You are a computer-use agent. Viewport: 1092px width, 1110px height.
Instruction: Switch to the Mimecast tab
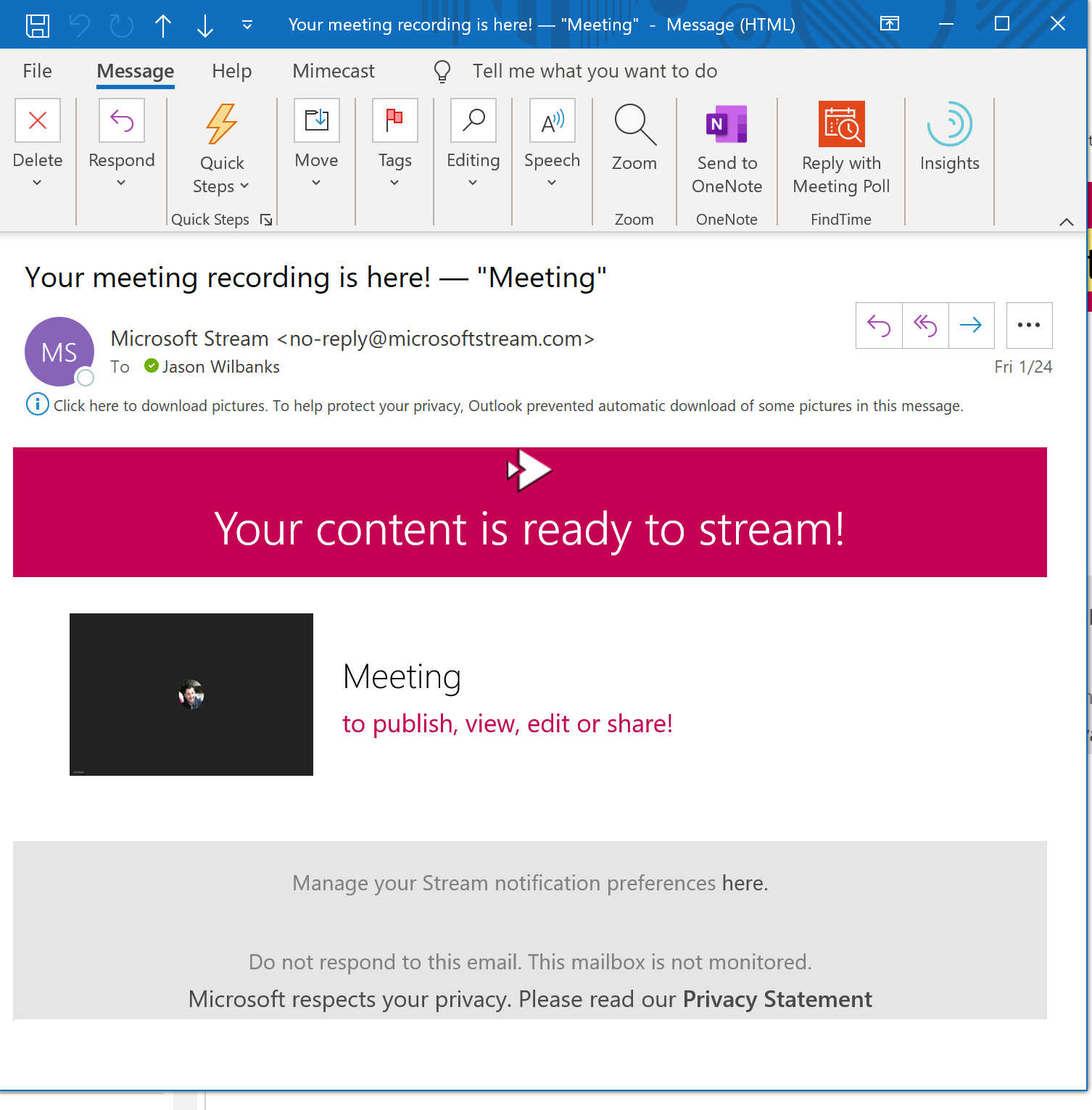[334, 71]
